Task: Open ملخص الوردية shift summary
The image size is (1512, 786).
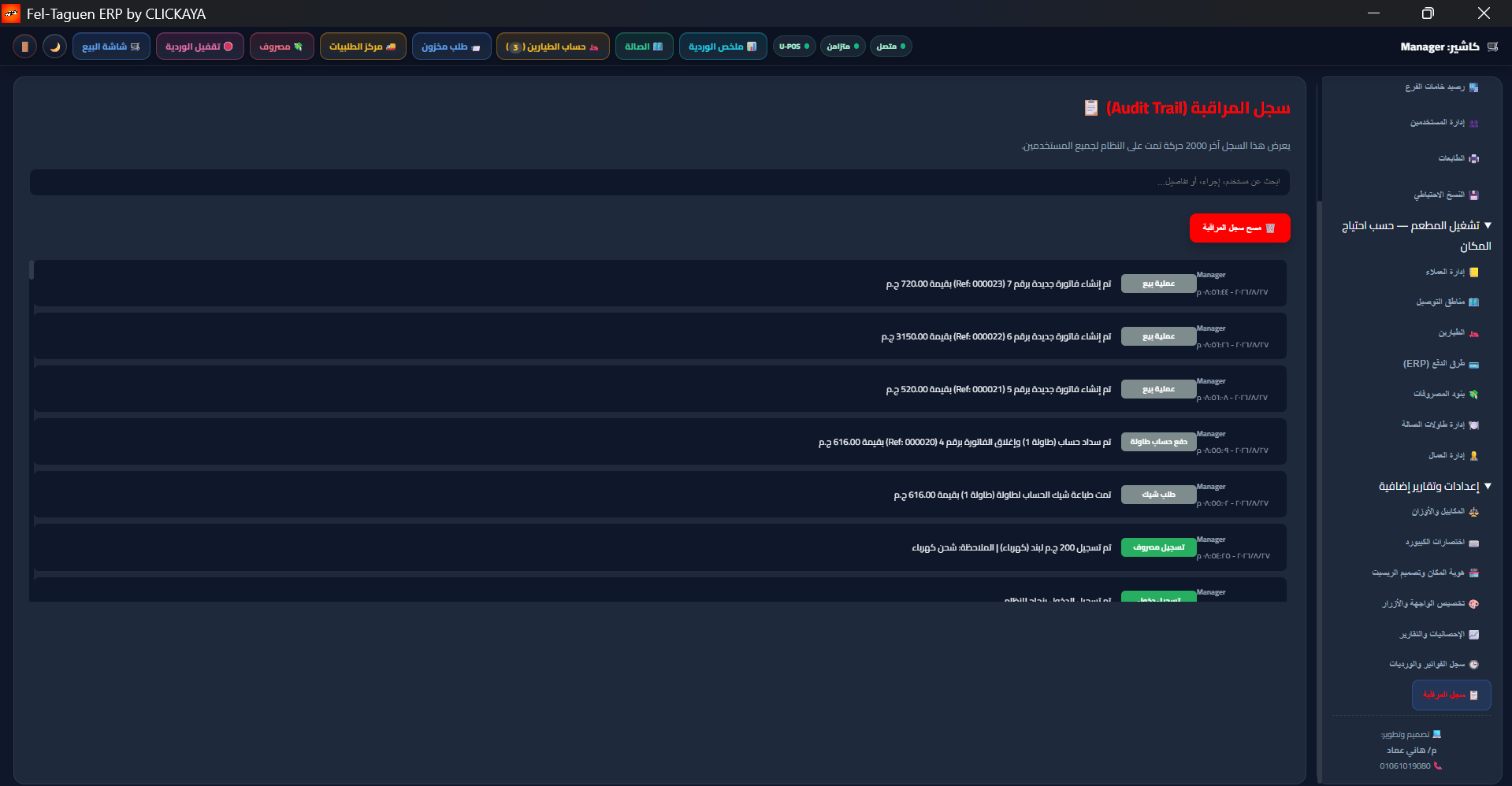Action: 723,46
